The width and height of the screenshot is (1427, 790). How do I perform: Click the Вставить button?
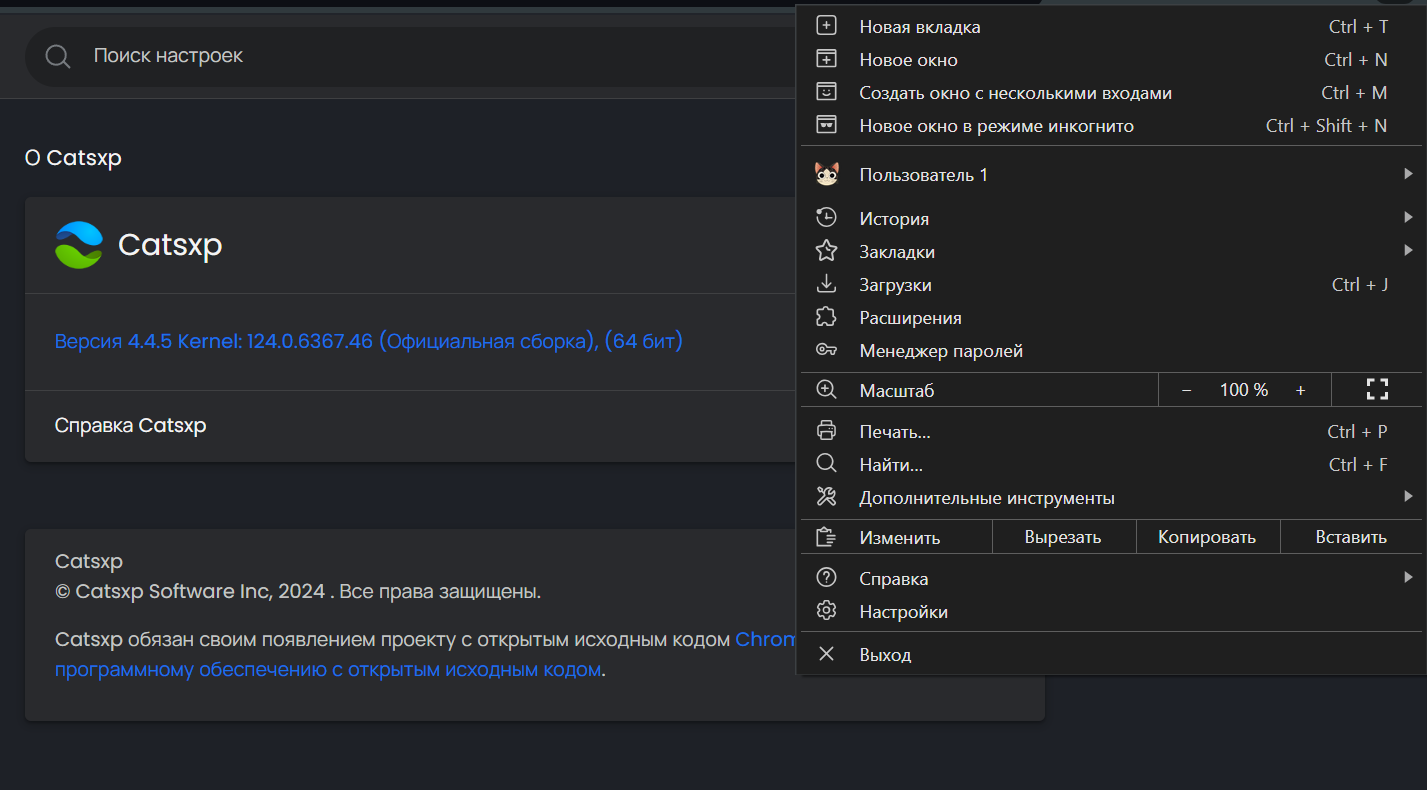(1351, 537)
